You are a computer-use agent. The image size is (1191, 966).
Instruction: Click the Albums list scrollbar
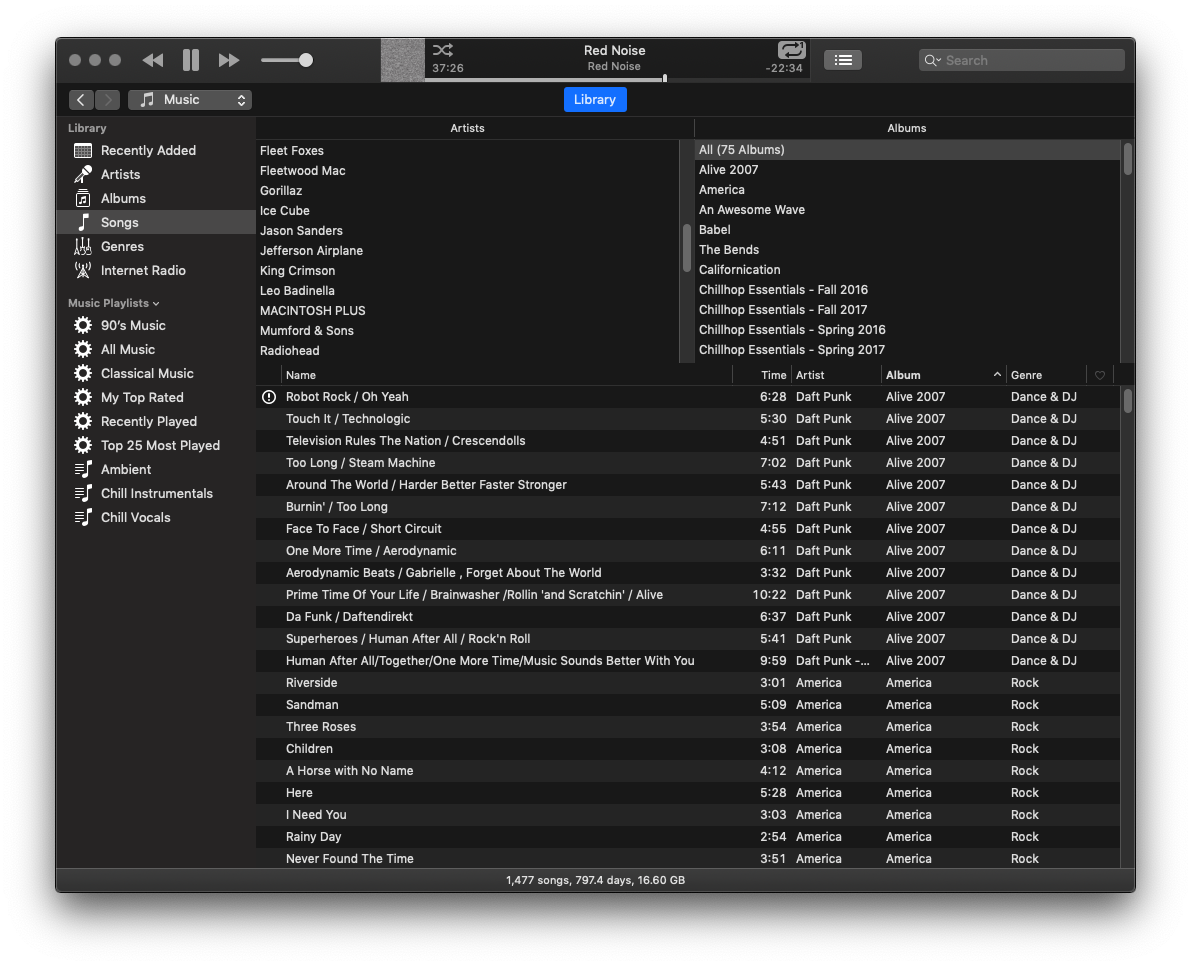(x=1128, y=159)
